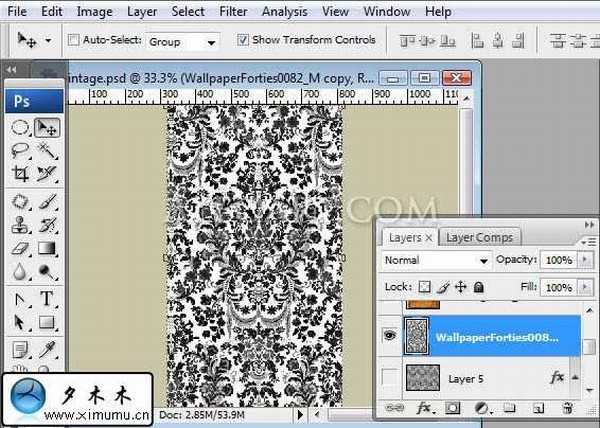Screen dimensions: 600x428
Task: Open the Filter menu
Action: (x=234, y=12)
